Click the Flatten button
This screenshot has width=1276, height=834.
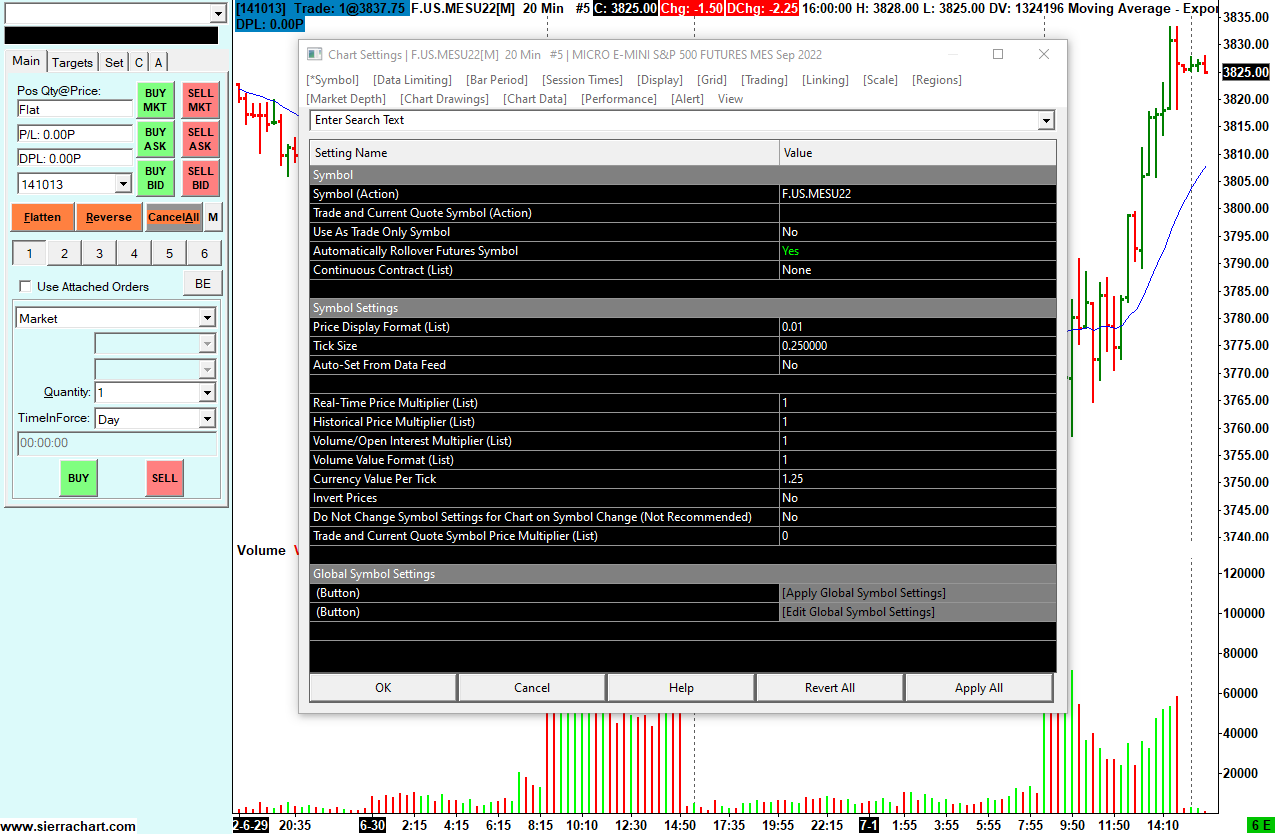click(x=42, y=217)
